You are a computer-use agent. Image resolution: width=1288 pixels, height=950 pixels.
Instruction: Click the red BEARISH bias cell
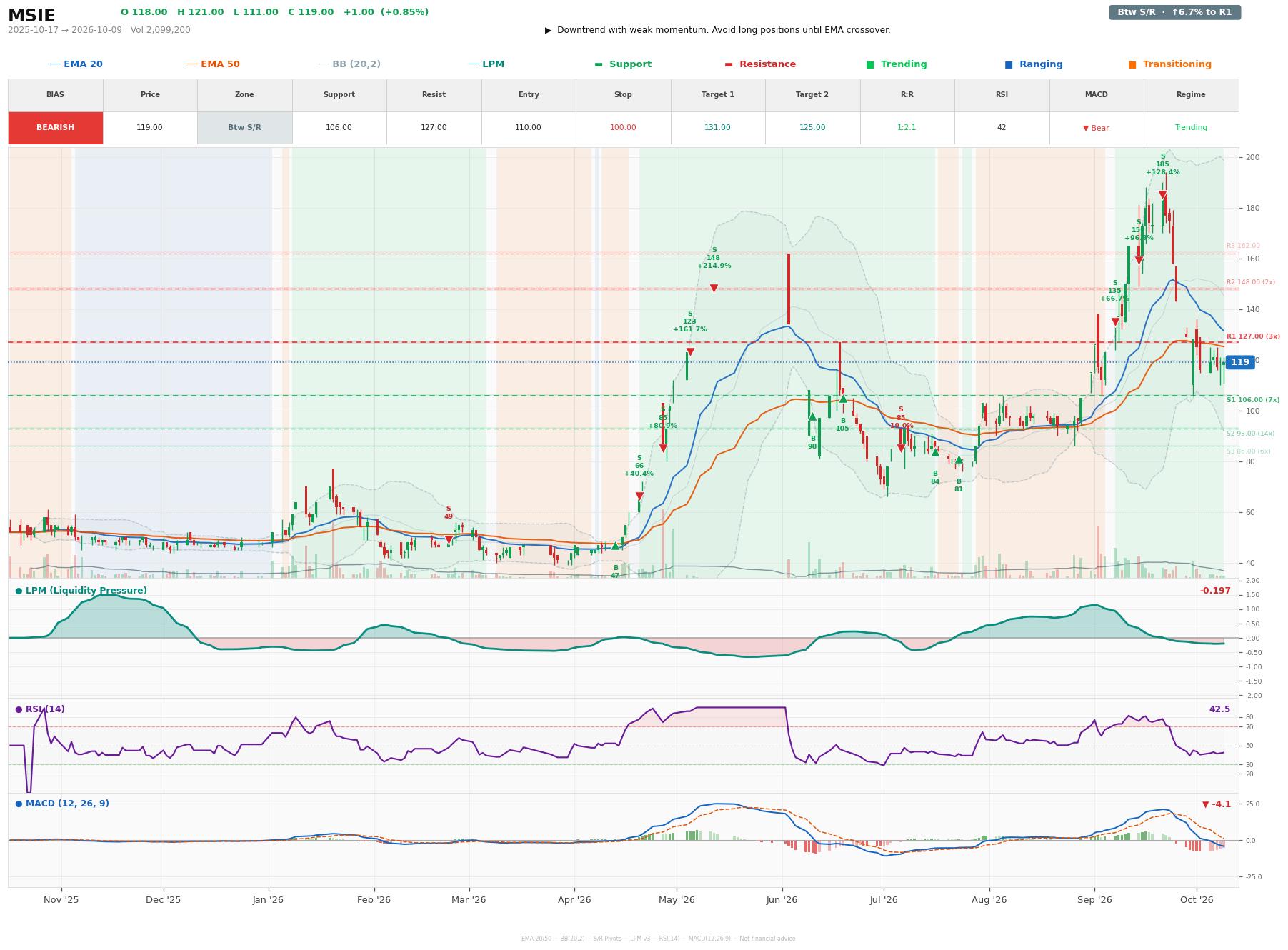[x=56, y=128]
